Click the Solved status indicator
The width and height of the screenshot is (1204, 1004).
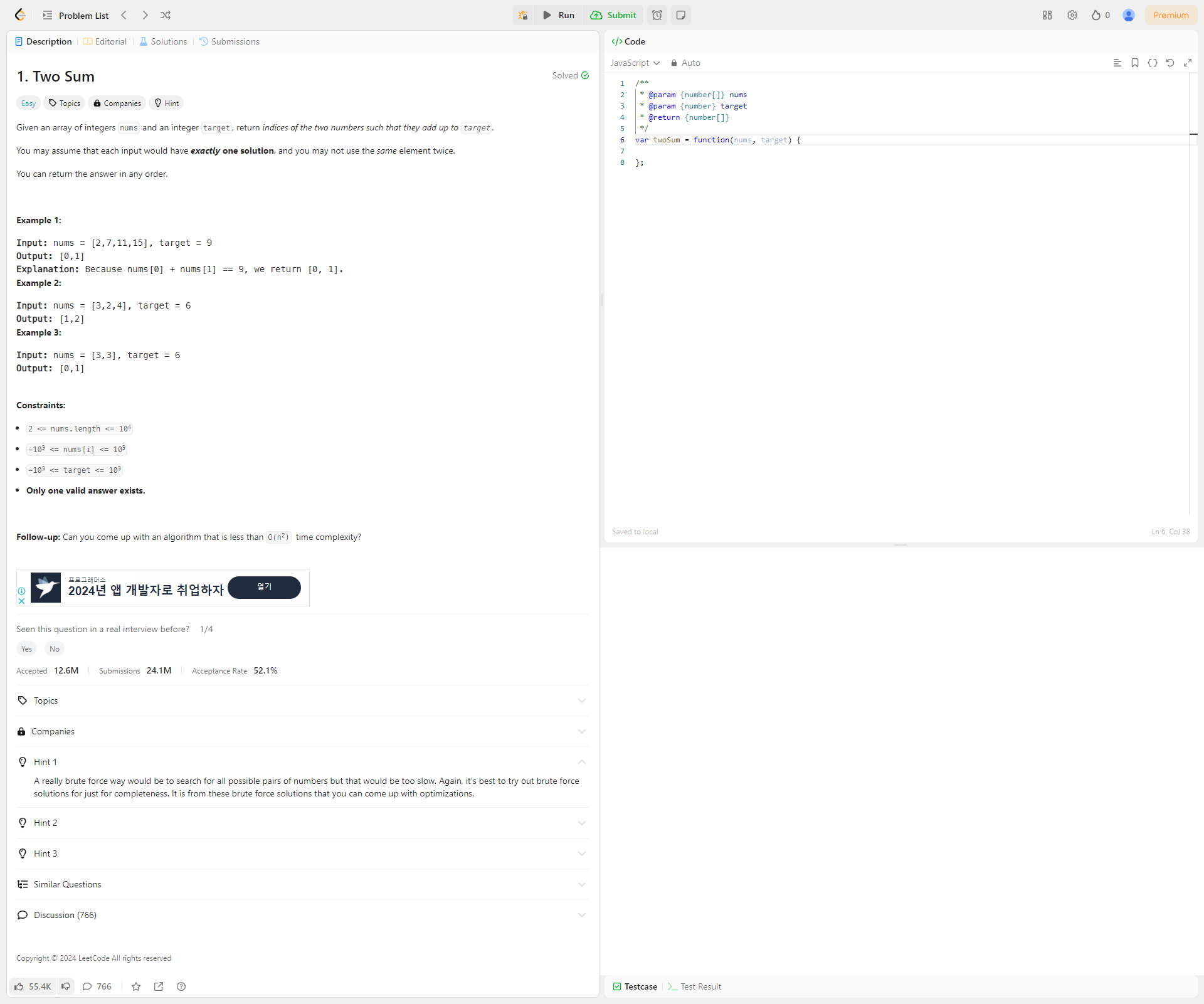(x=571, y=75)
